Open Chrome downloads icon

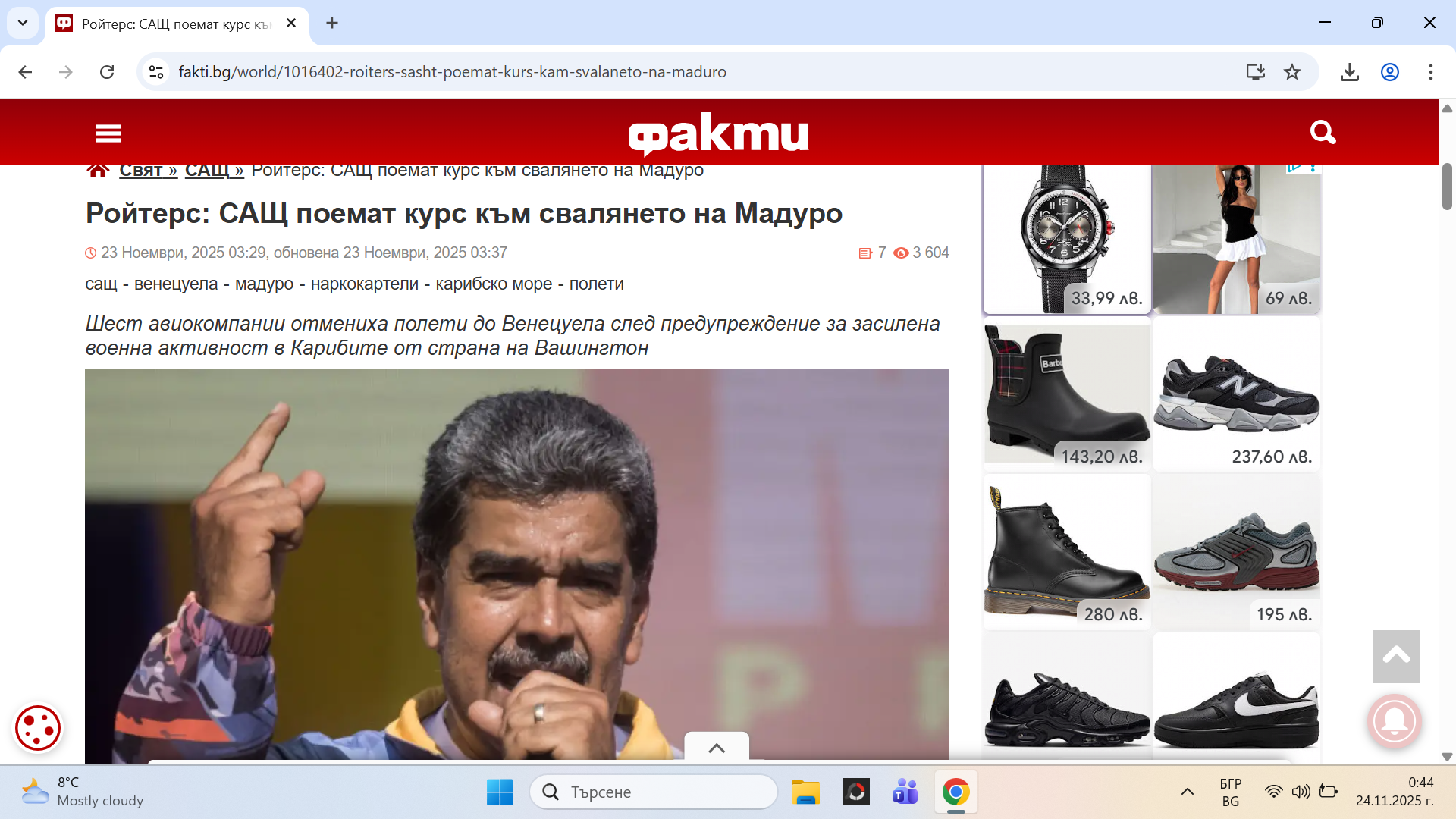[x=1349, y=72]
